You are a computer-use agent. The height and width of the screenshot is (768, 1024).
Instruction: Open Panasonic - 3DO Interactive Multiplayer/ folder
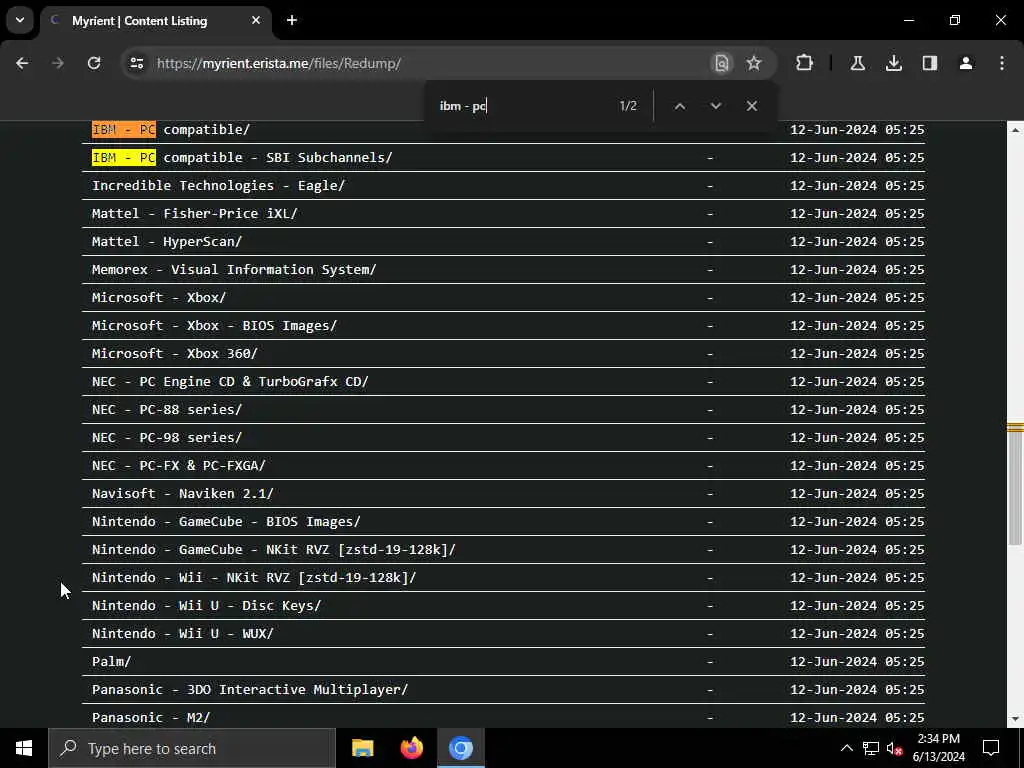[249, 690]
